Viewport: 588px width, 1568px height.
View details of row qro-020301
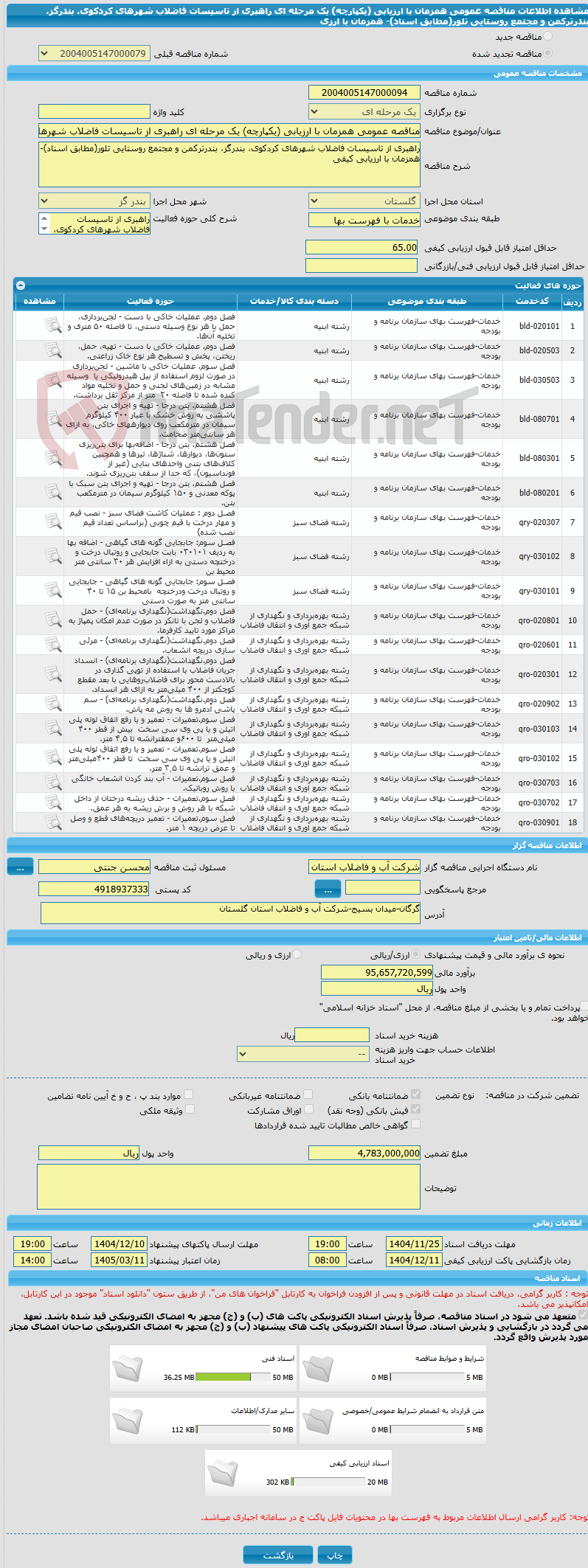point(52,674)
